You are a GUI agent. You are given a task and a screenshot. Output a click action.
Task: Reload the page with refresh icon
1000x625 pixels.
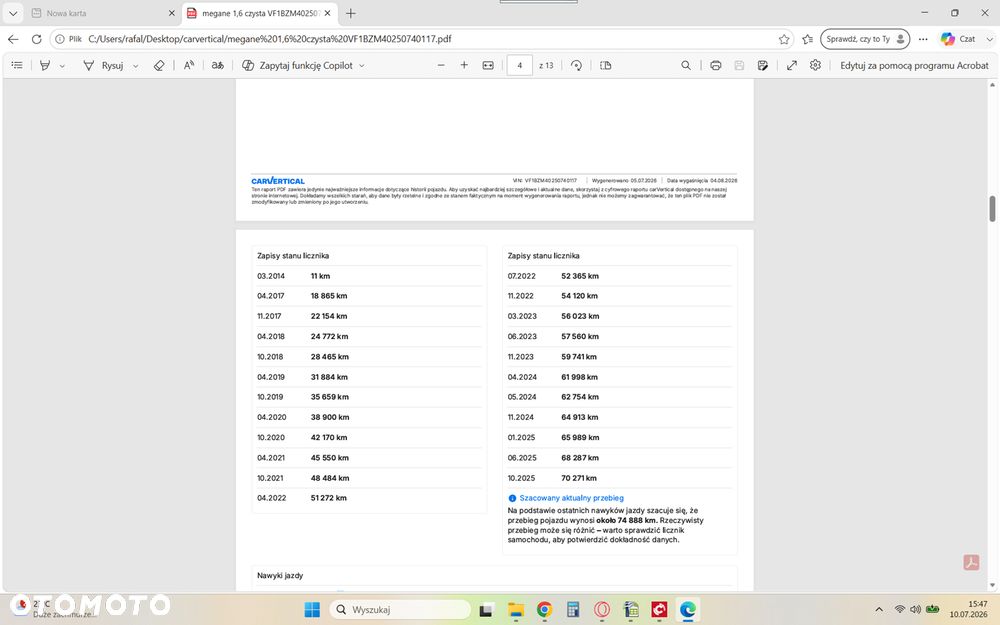36,39
